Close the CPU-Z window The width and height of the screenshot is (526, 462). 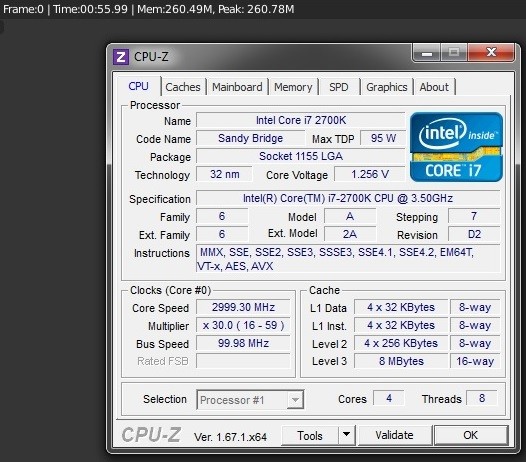click(x=491, y=52)
